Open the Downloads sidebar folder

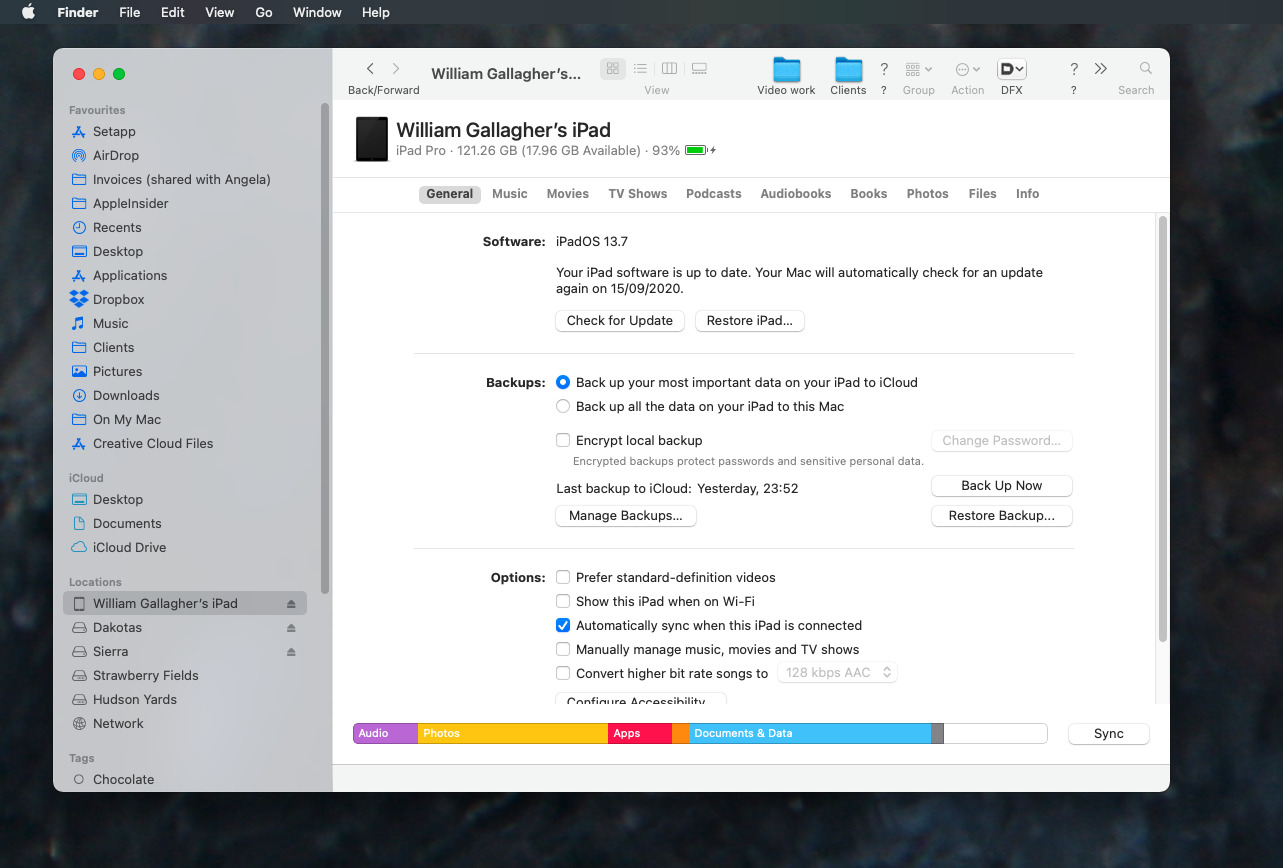[x=126, y=395]
